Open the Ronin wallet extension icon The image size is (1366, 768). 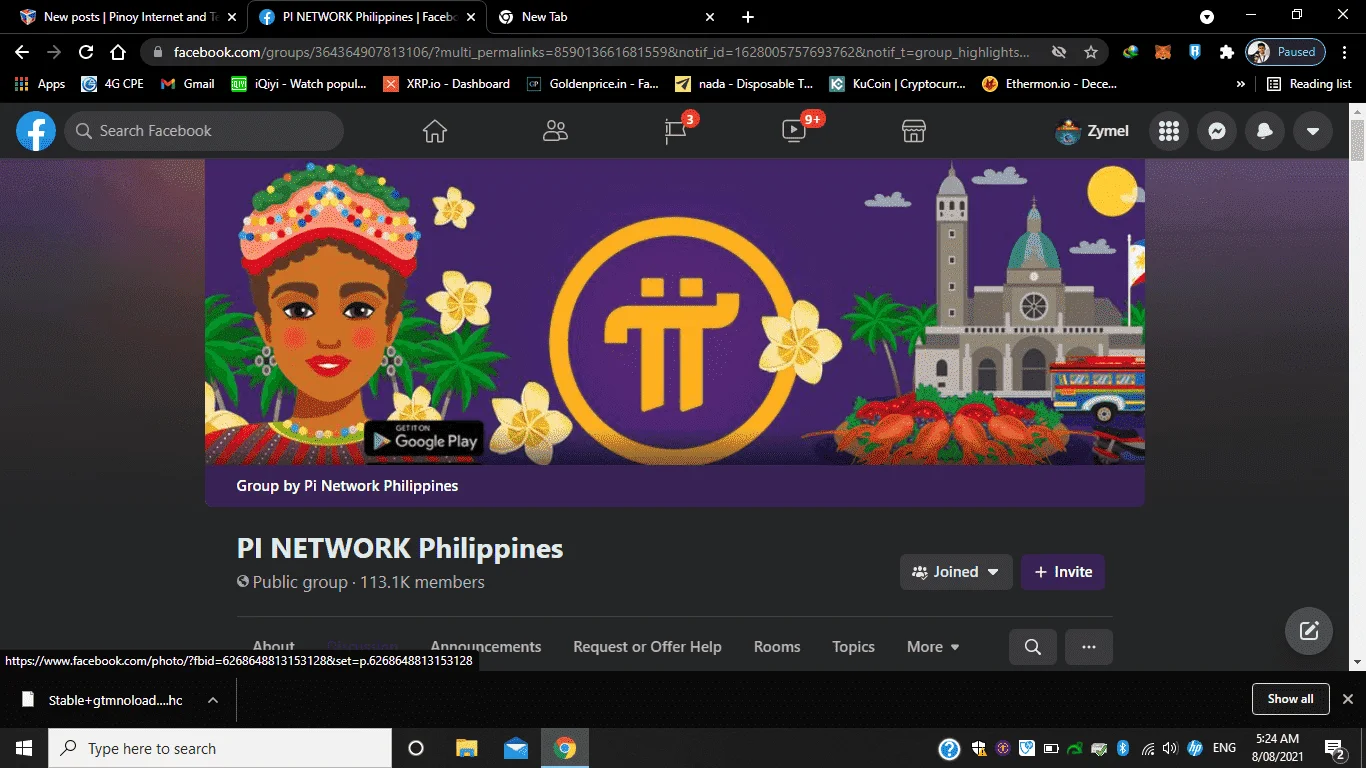click(1195, 52)
